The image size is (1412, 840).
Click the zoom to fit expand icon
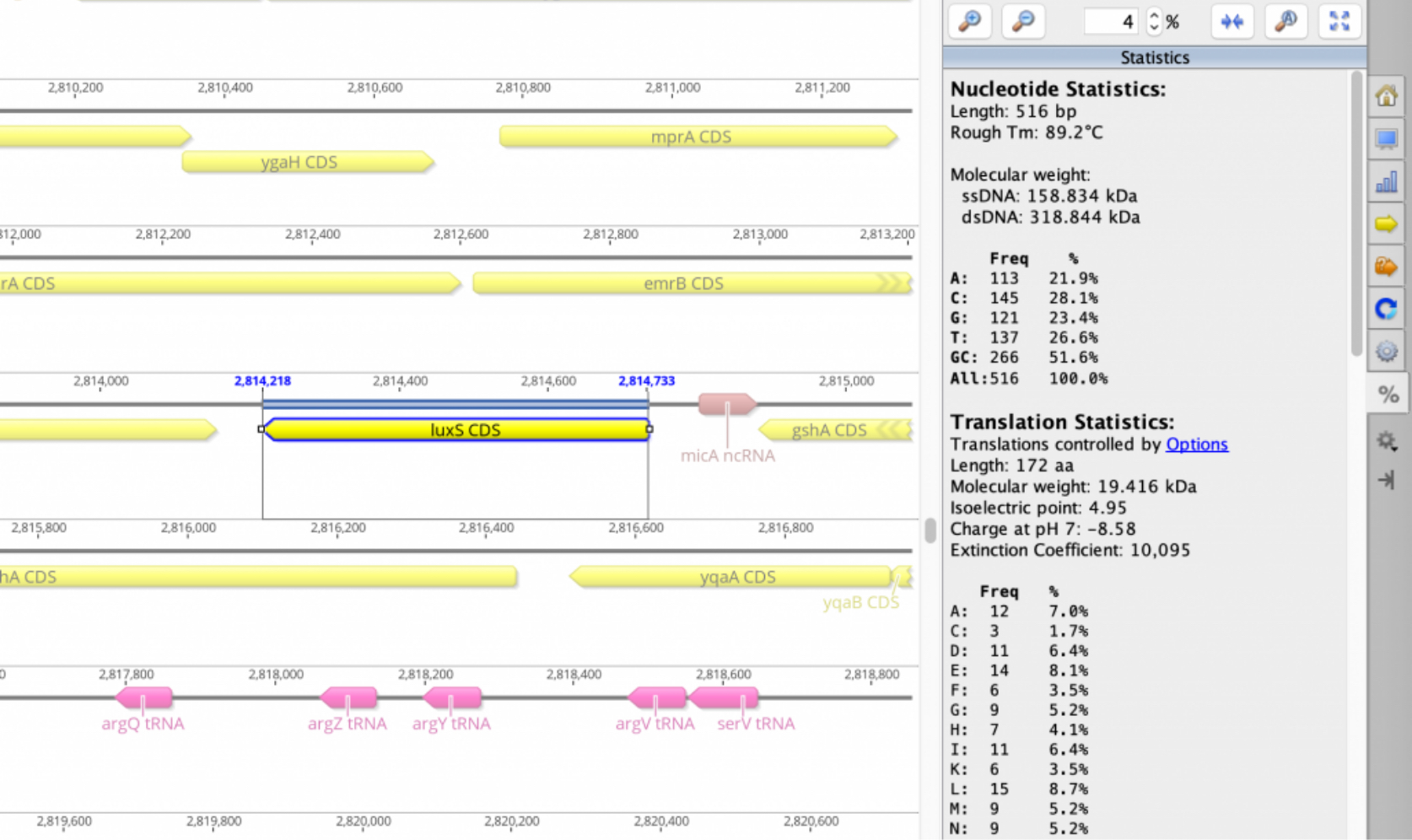tap(1339, 21)
